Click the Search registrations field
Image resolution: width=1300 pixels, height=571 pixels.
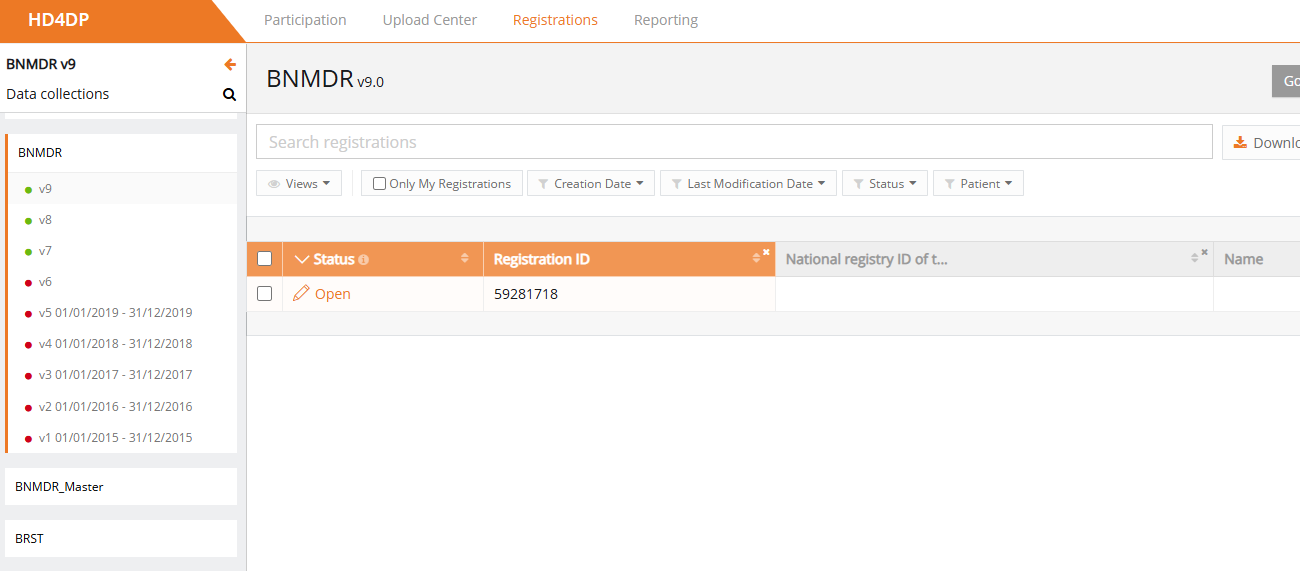(x=733, y=142)
